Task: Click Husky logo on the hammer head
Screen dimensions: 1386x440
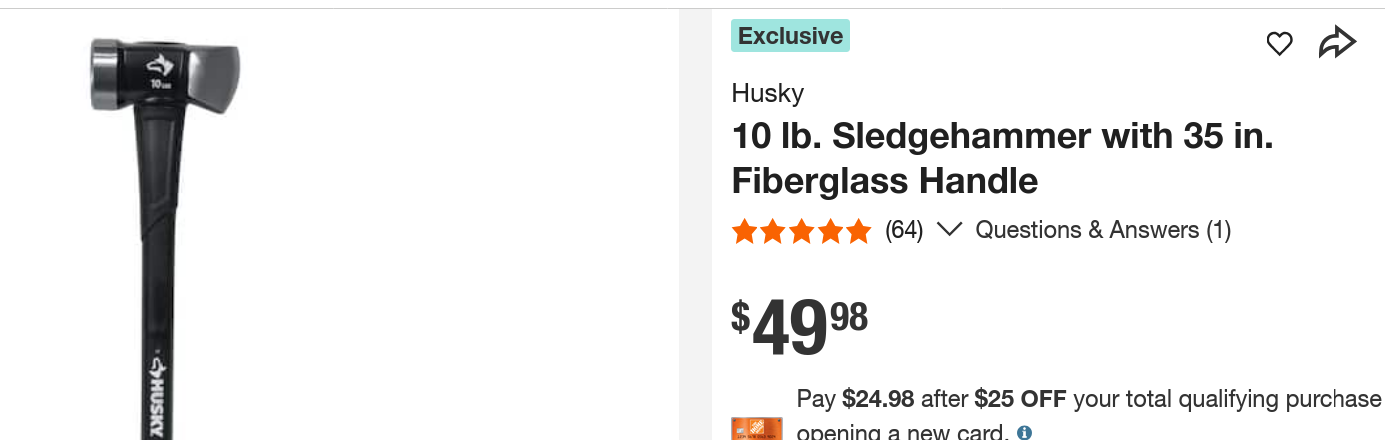Action: click(160, 67)
